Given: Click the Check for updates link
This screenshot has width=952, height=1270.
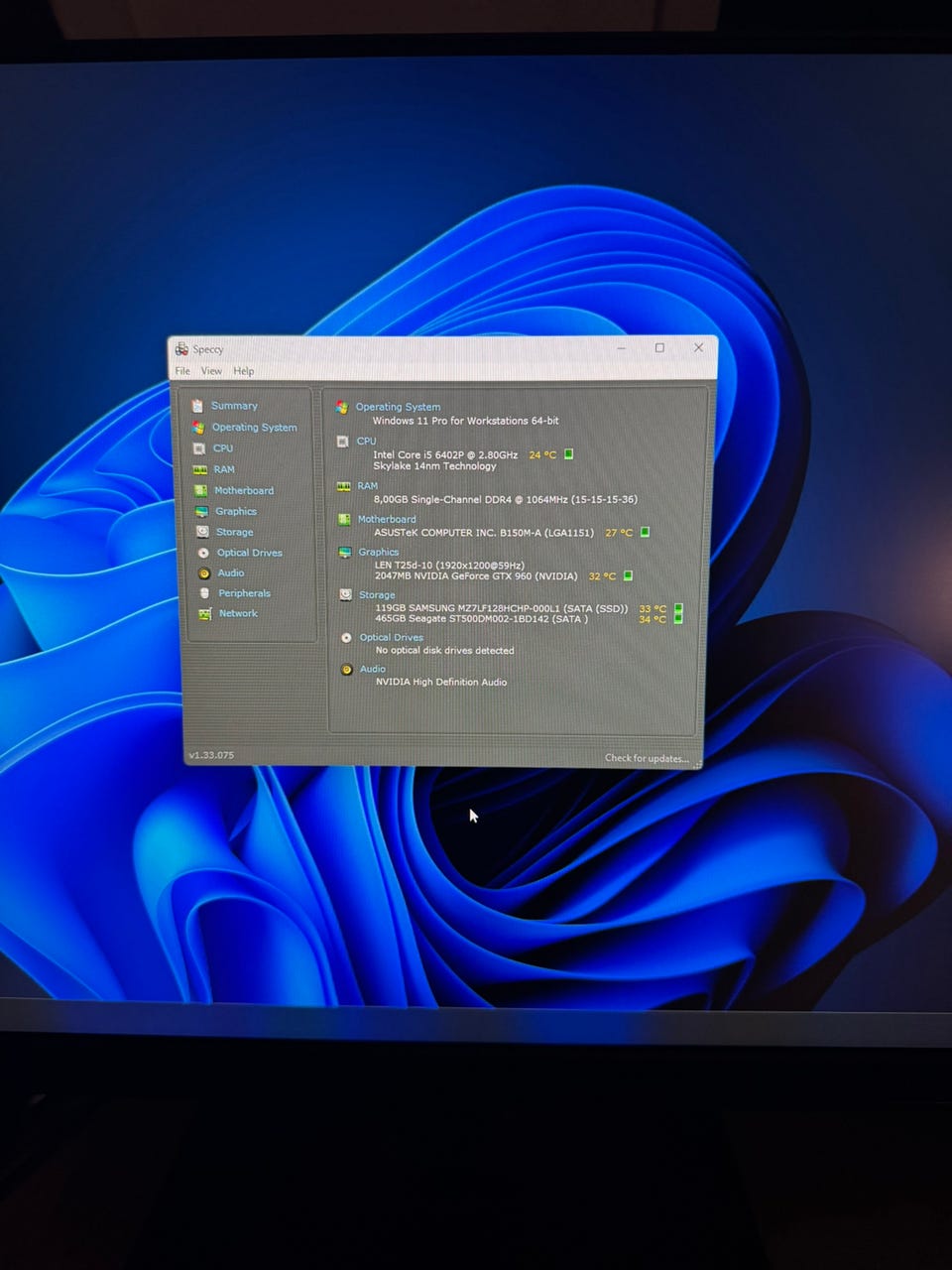Looking at the screenshot, I should click(647, 758).
